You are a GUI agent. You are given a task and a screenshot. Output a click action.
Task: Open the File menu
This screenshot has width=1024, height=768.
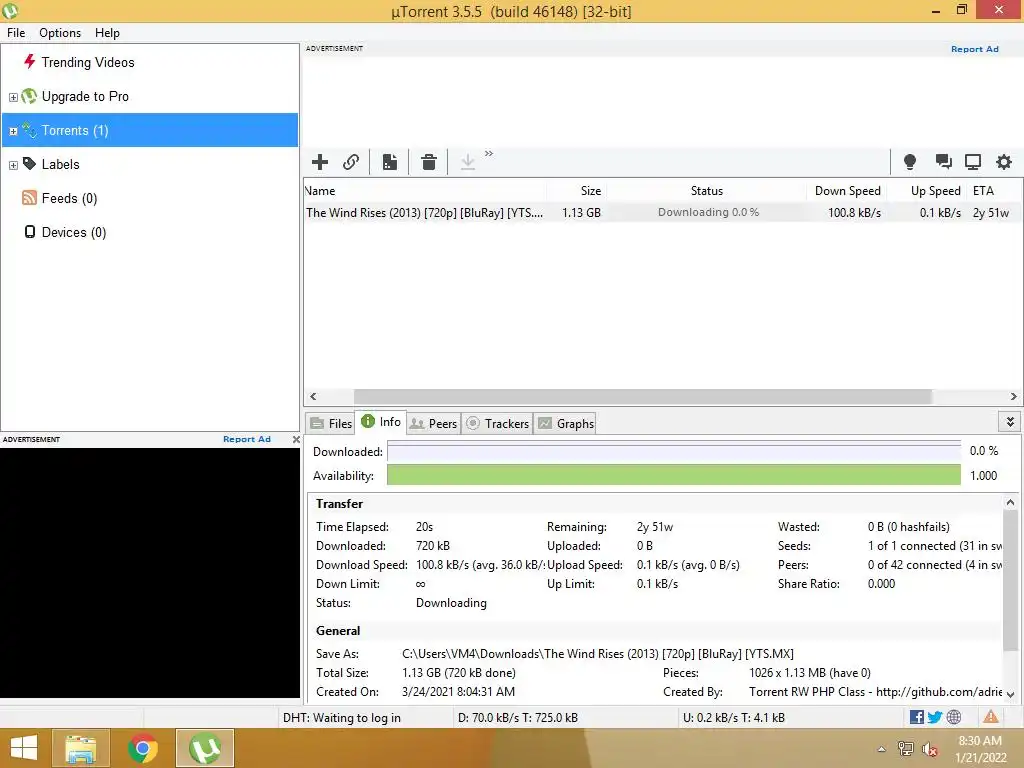16,33
